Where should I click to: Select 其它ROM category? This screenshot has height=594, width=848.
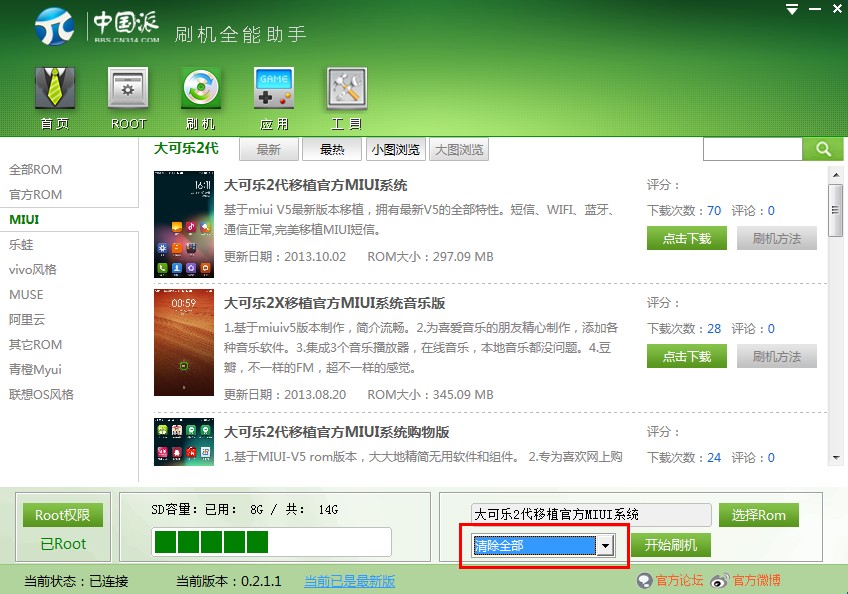point(36,344)
